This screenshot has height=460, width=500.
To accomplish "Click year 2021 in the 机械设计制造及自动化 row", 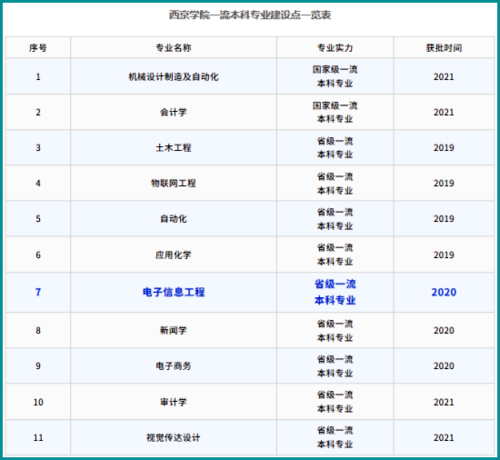I will point(444,77).
